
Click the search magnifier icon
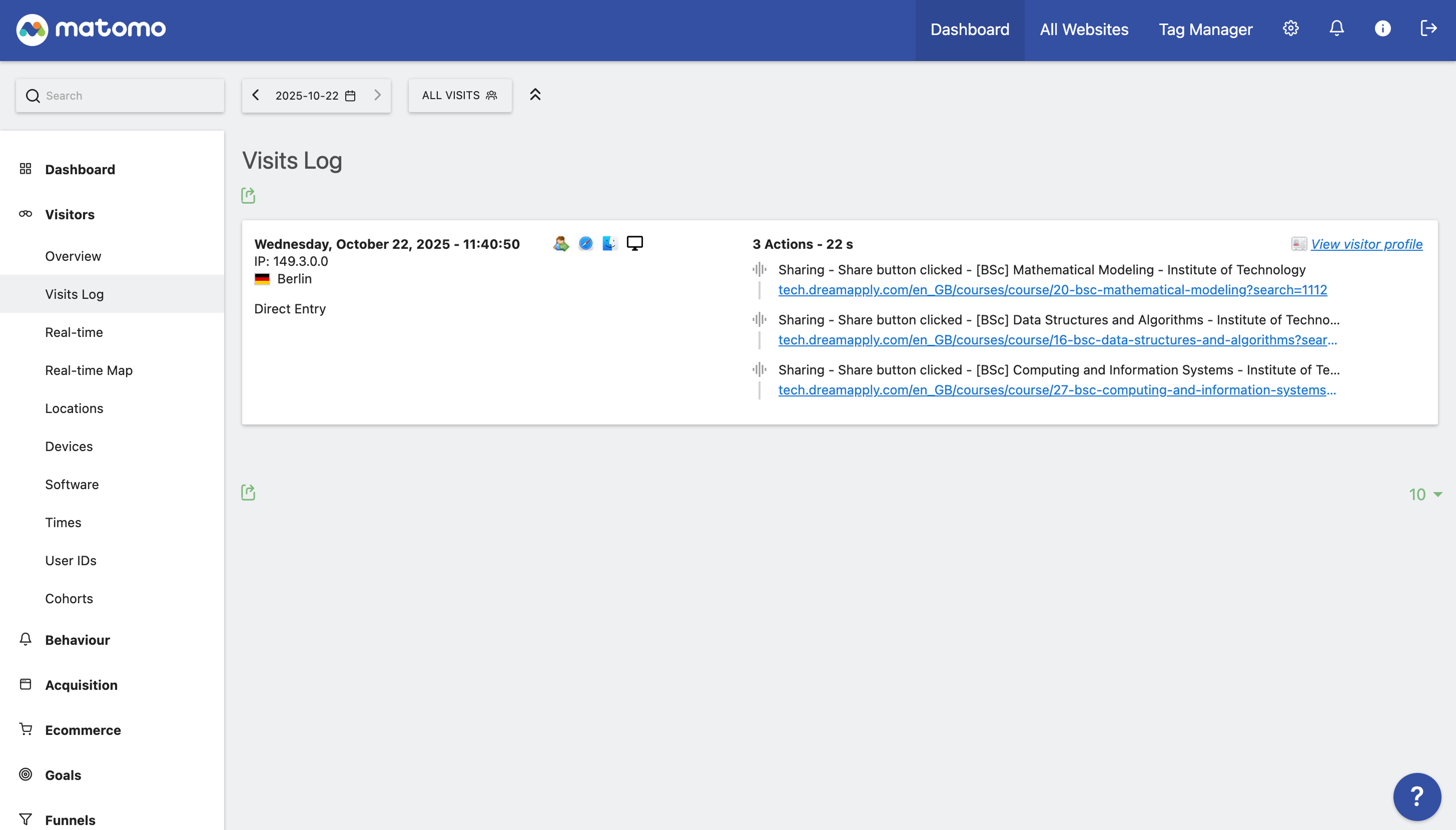coord(33,96)
